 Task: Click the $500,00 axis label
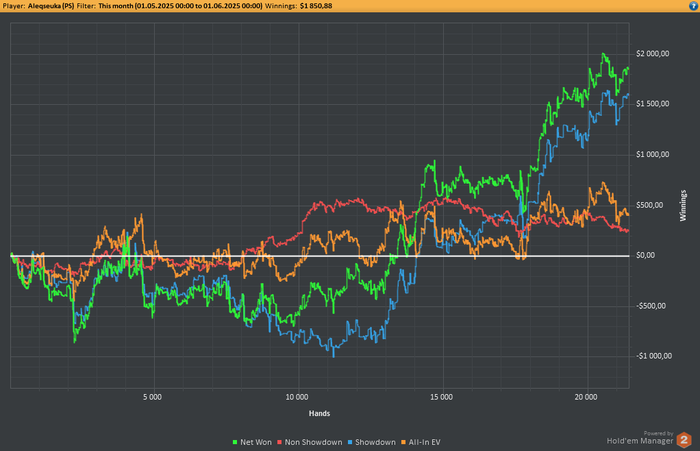pos(649,205)
